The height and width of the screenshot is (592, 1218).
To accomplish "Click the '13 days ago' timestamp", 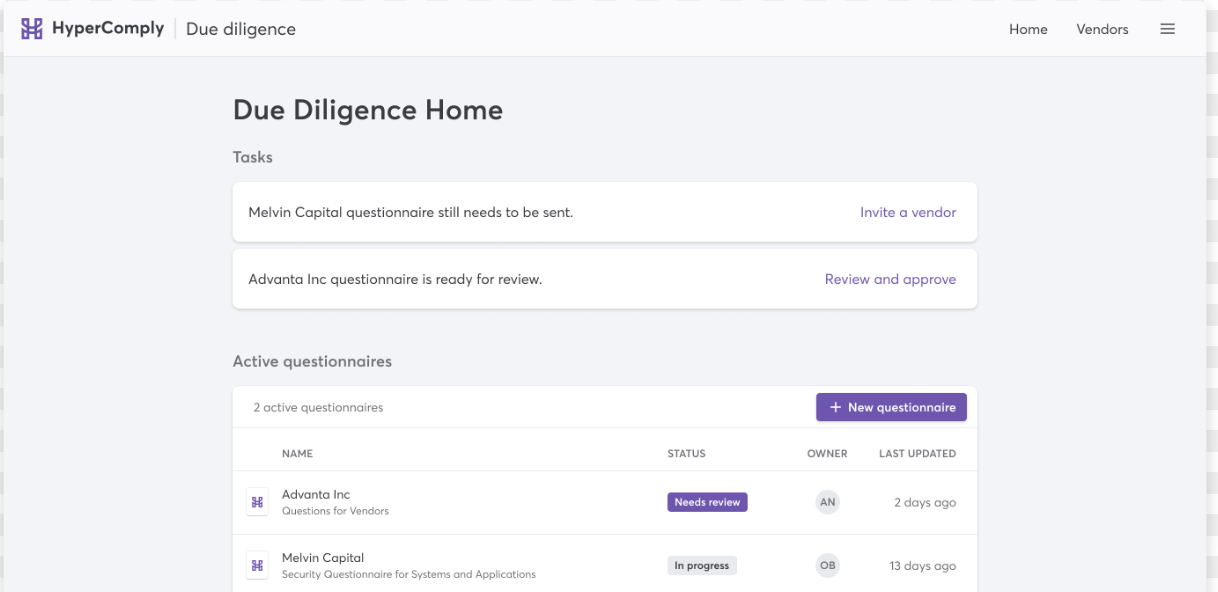I will tap(923, 566).
